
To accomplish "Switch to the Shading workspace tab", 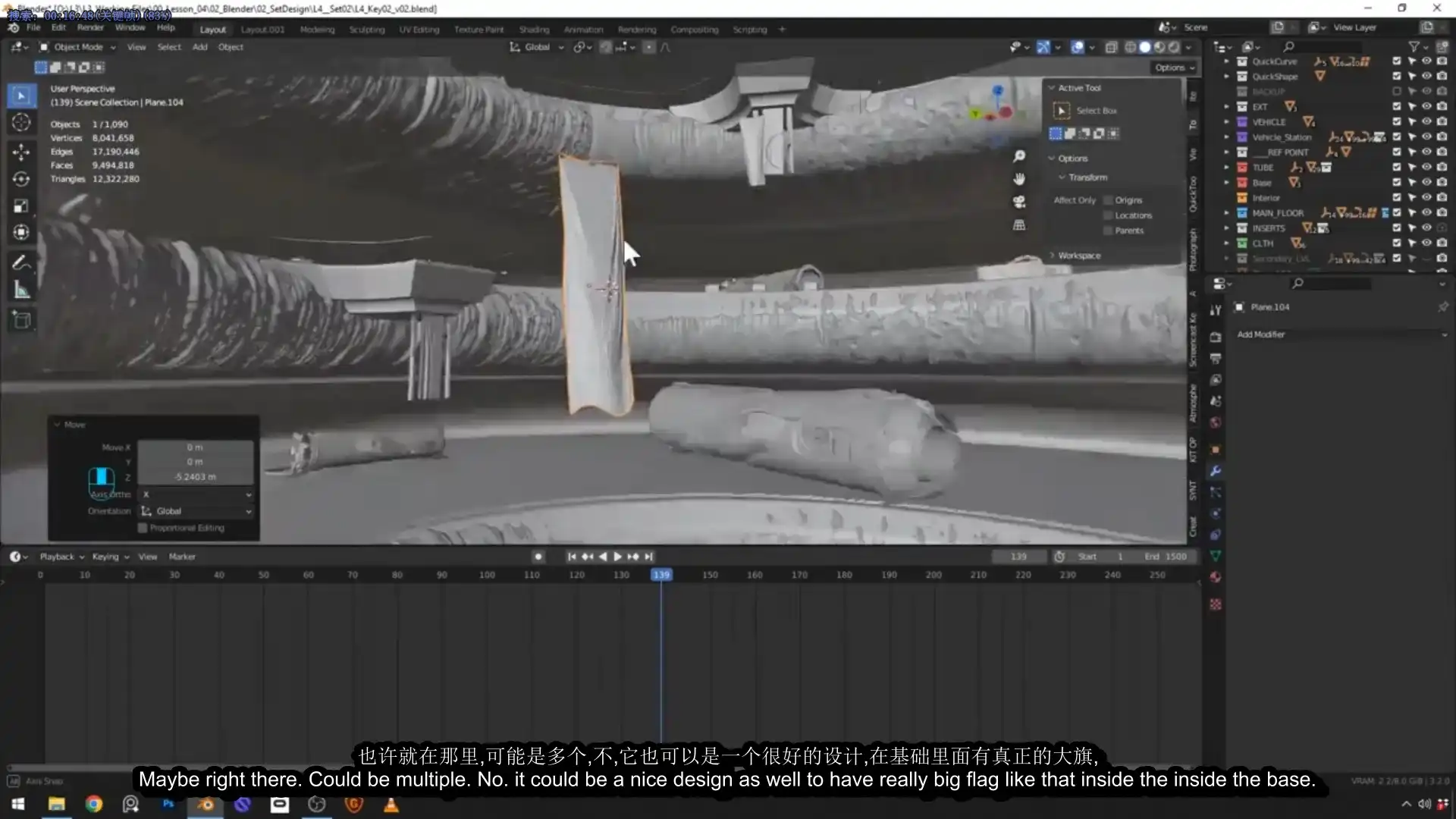I will [535, 29].
